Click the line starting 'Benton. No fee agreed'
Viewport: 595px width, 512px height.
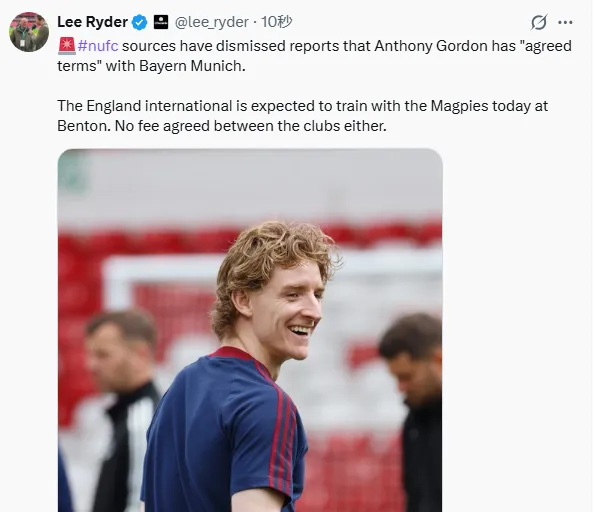click(222, 126)
